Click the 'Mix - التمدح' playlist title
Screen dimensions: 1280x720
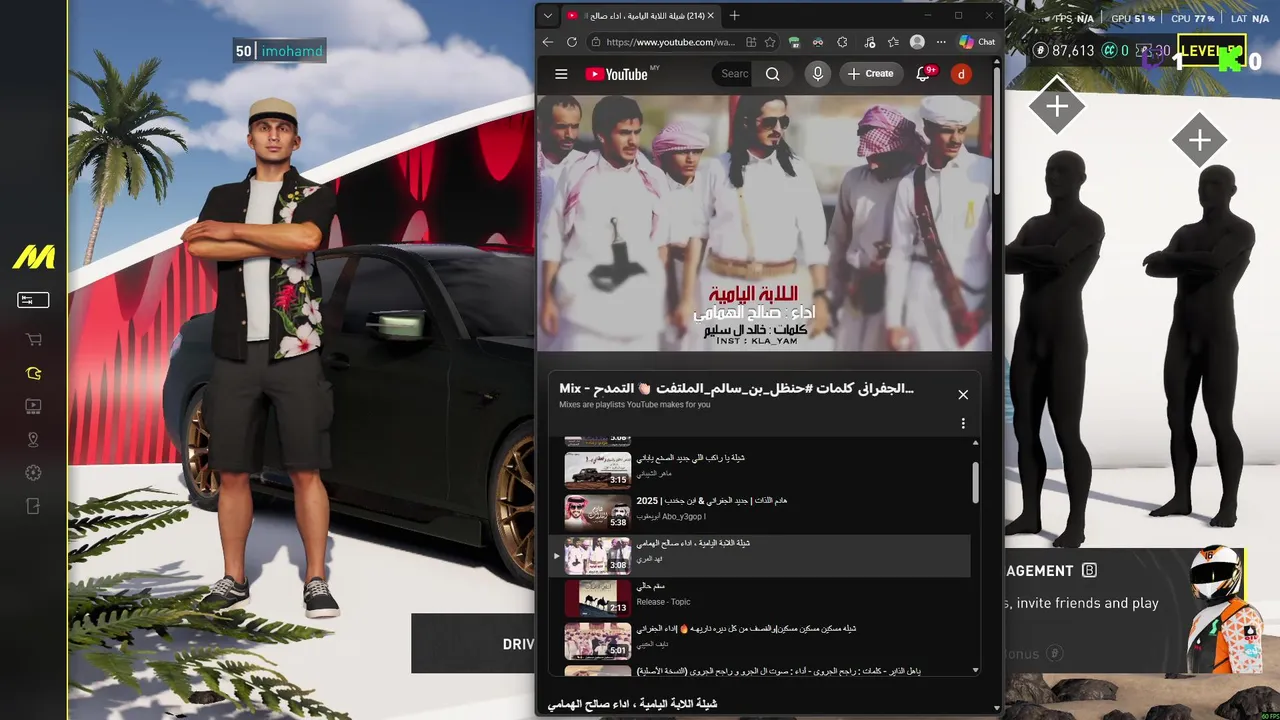736,388
